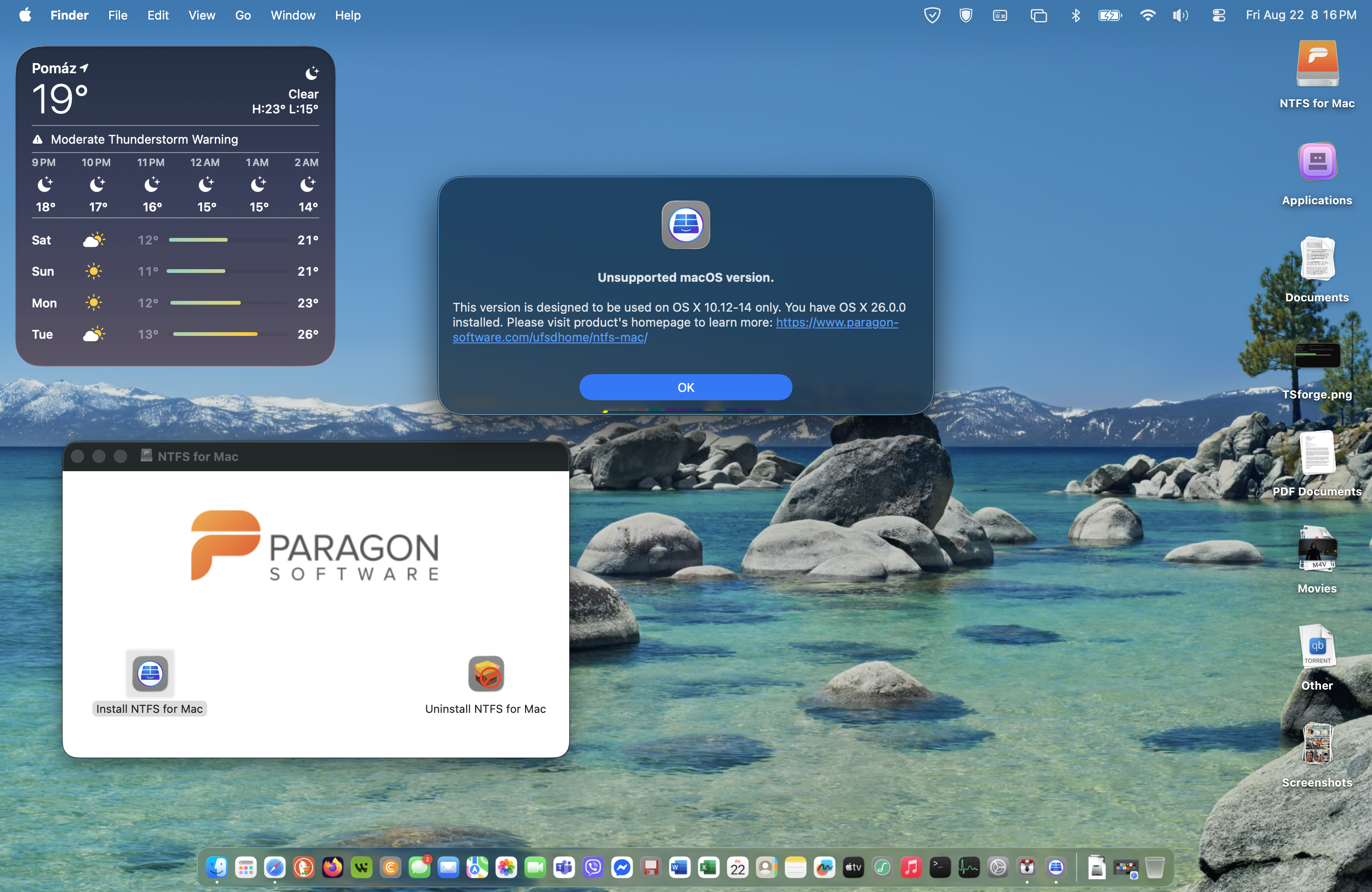Open Trash from the Dock
1372x892 pixels.
(1155, 867)
